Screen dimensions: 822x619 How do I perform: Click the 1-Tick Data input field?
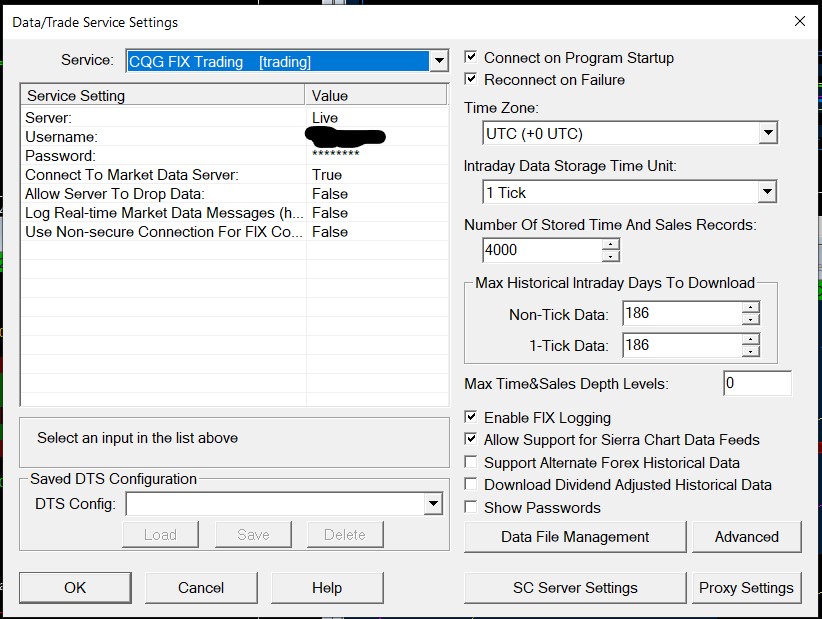click(x=683, y=345)
